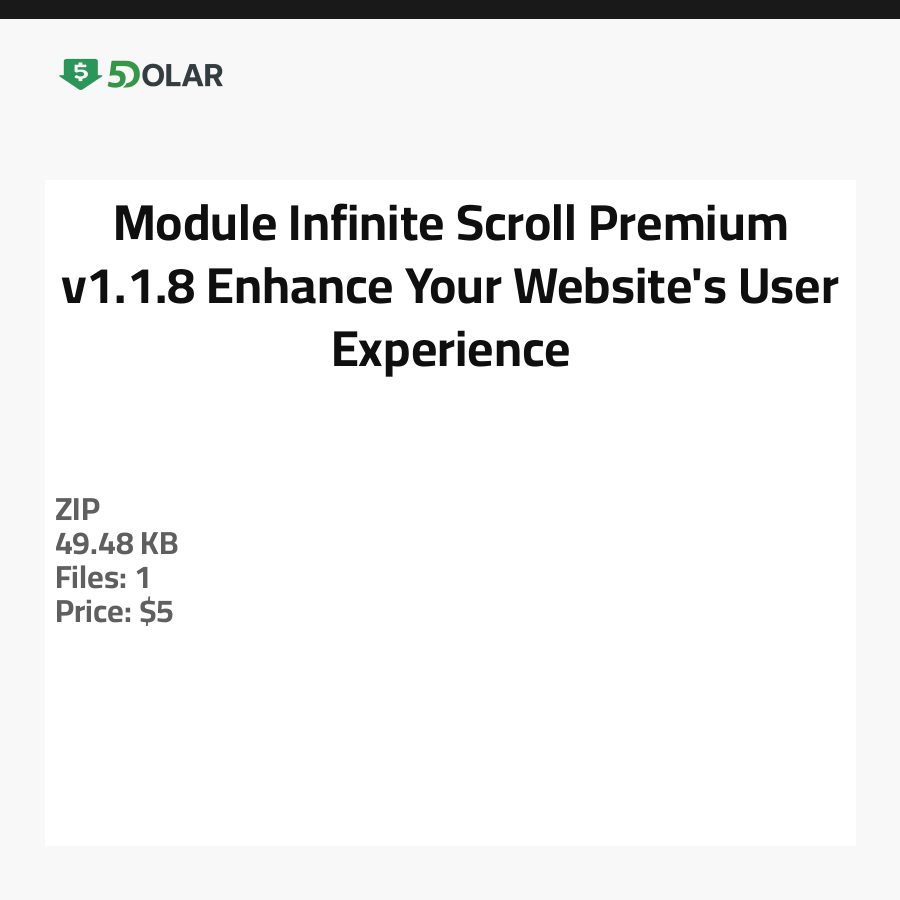Screen dimensions: 900x900
Task: Click the "Files: 1" count text
Action: pyautogui.click(x=102, y=578)
